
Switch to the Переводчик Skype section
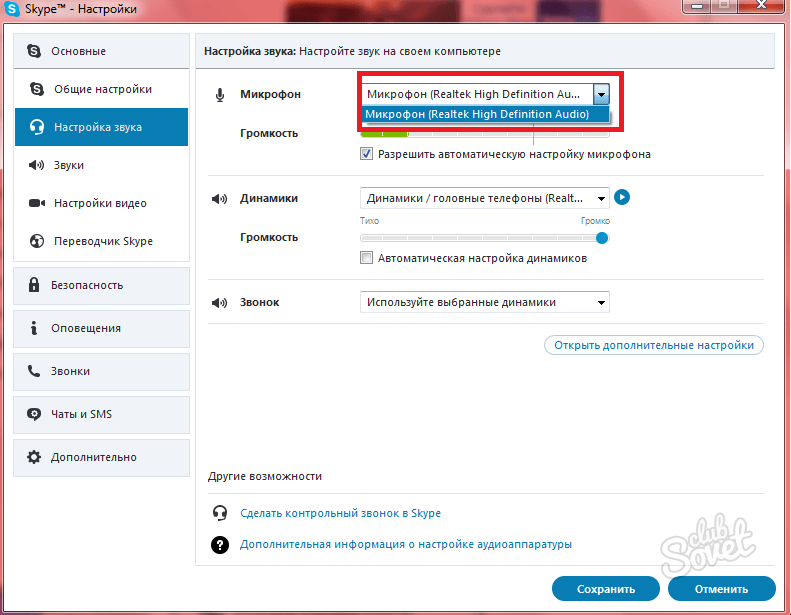103,241
